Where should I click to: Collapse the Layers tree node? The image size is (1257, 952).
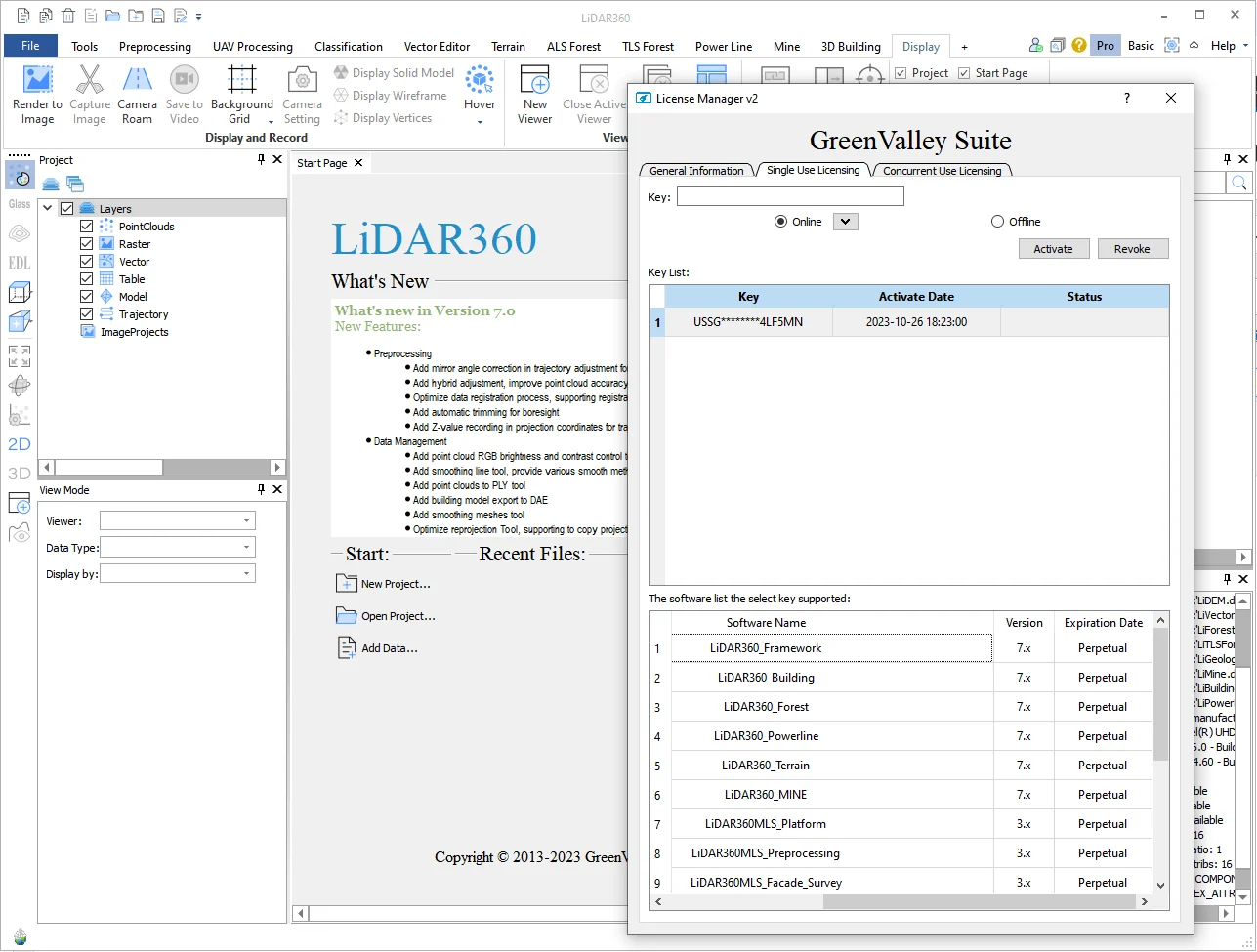pos(48,209)
